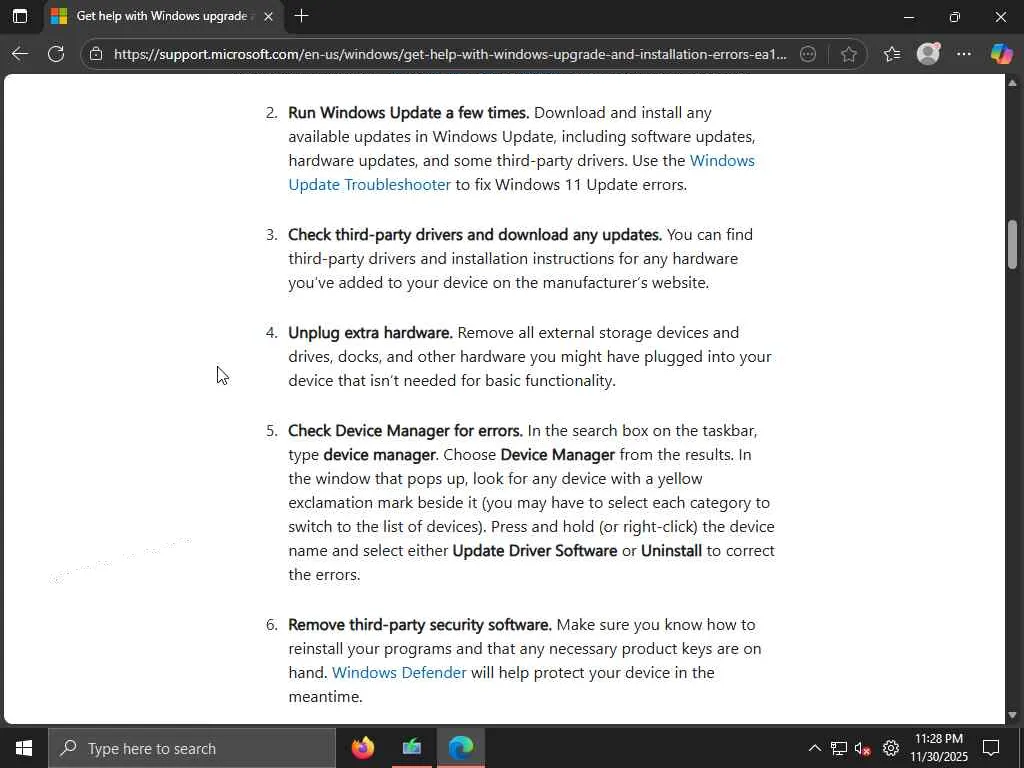1024x768 pixels.
Task: Click the 'Remove third-party security software.' heading
Action: point(420,624)
